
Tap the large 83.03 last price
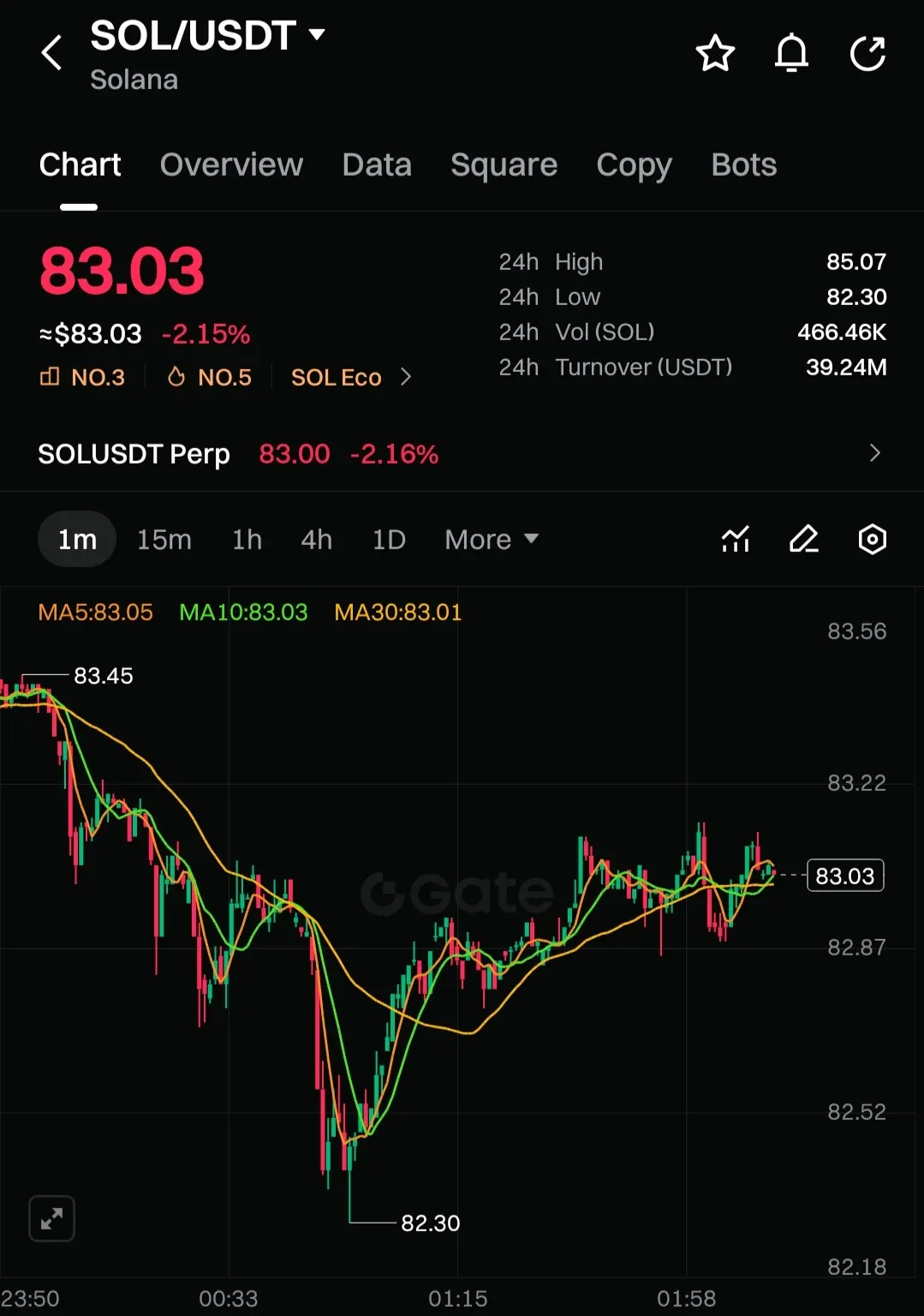pyautogui.click(x=122, y=272)
